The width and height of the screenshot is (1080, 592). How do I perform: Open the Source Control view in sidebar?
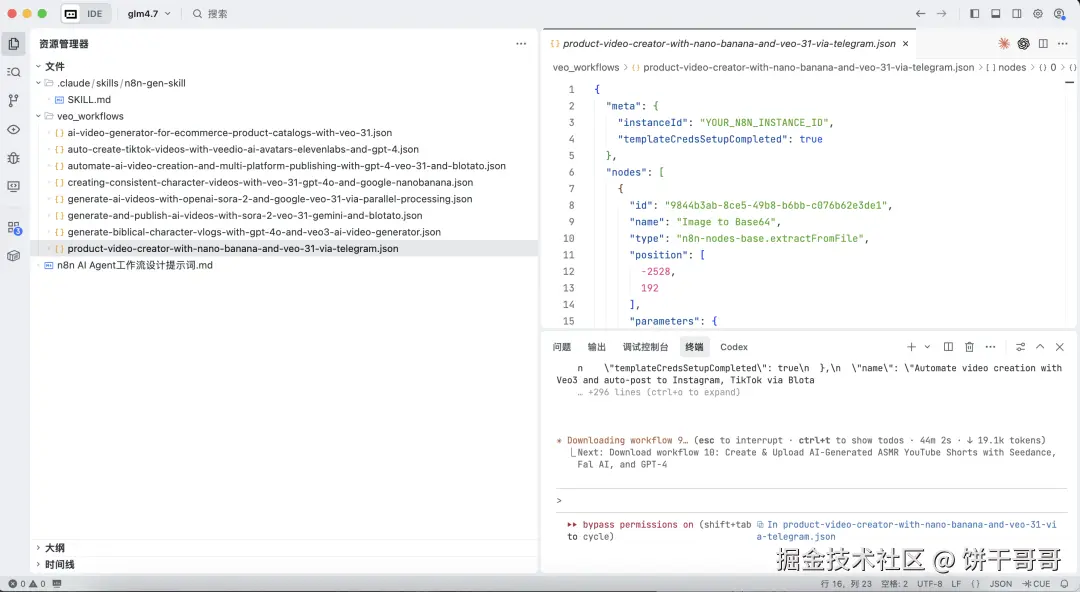[13, 100]
